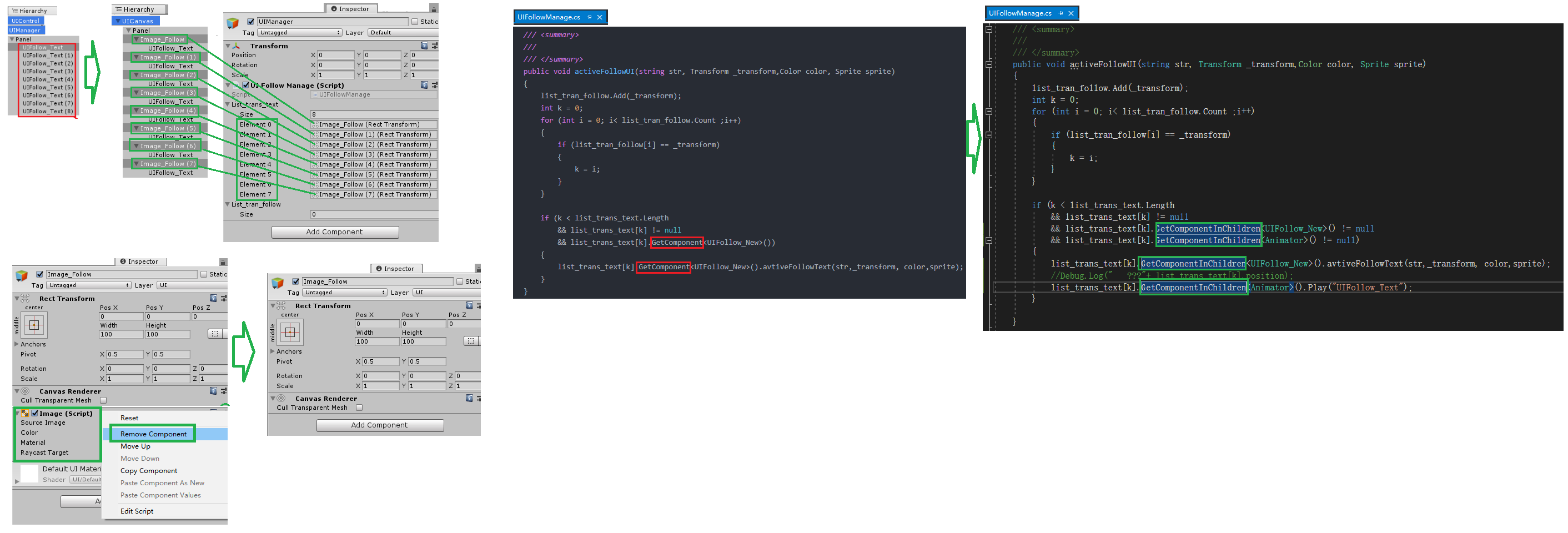Click the Element 0 Rect Transform reference field
Viewport: 1568px width, 533px height.
[374, 124]
